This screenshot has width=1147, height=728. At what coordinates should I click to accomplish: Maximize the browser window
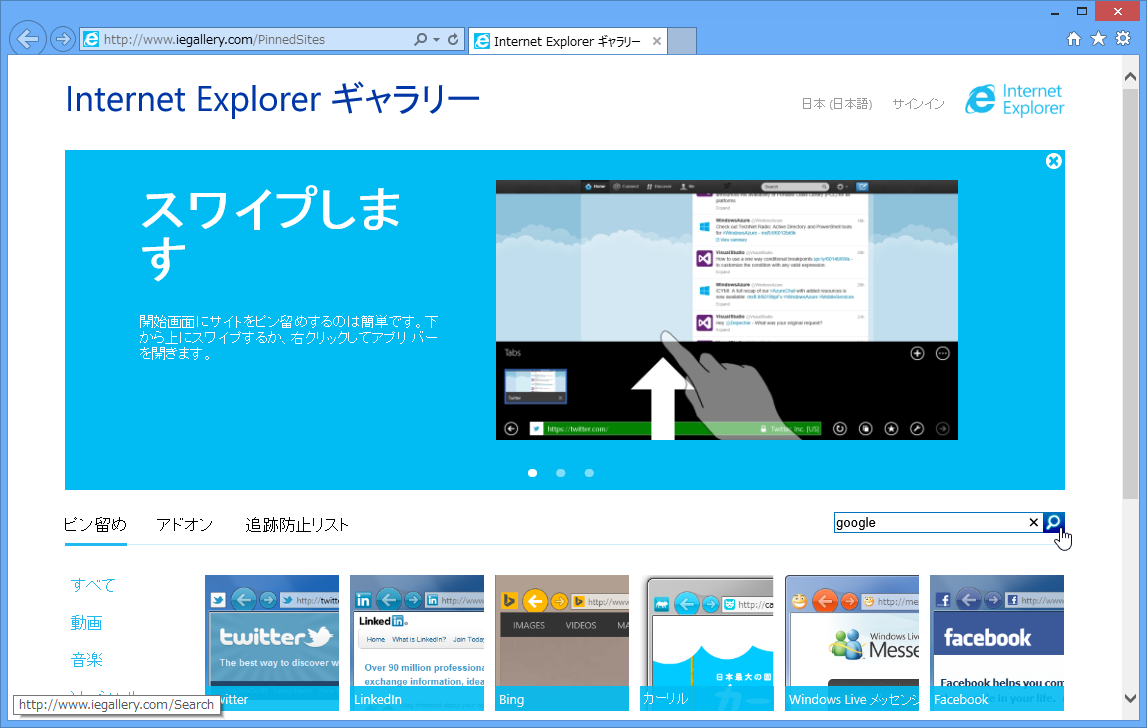click(x=1082, y=12)
